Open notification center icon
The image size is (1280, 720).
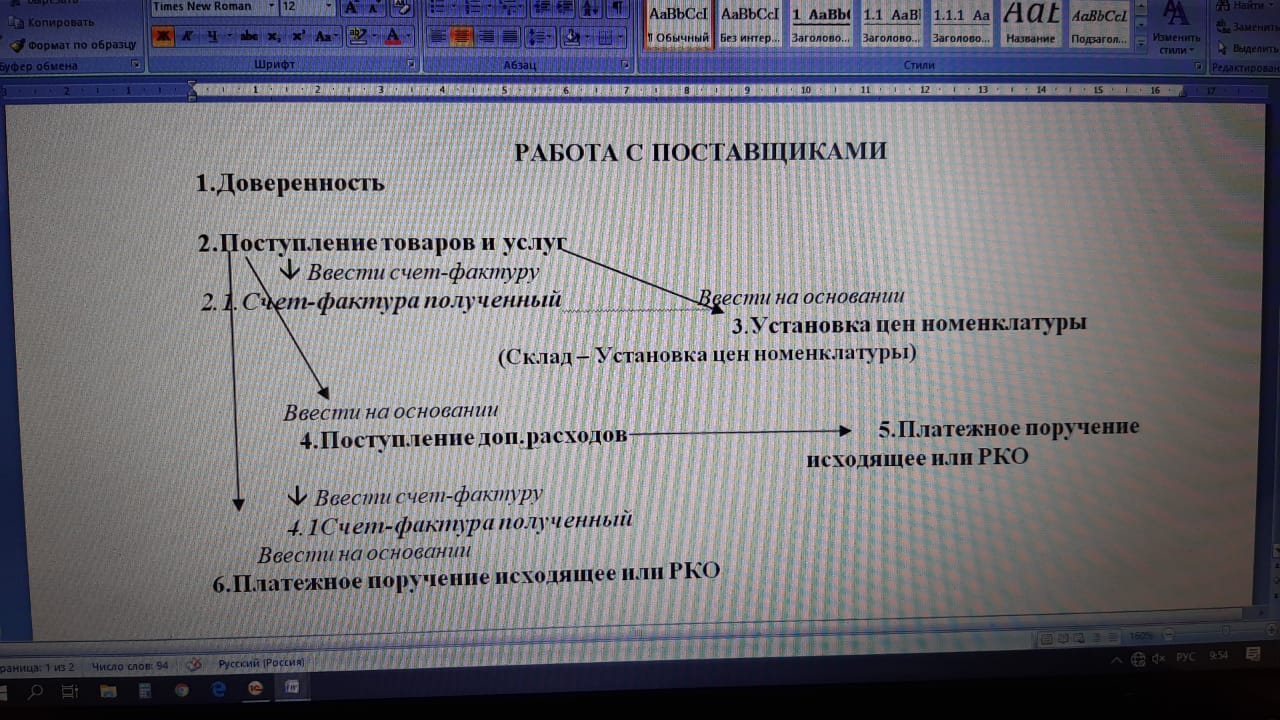point(1254,654)
